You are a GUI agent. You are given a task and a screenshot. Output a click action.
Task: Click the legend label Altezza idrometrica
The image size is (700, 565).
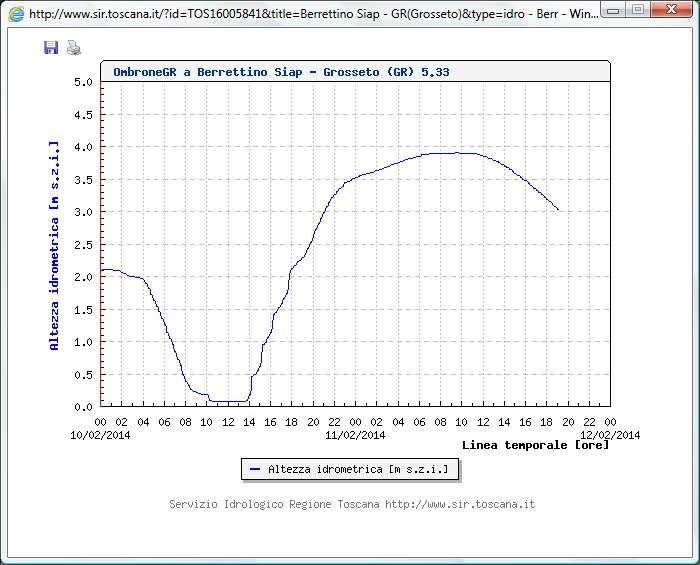357,469
